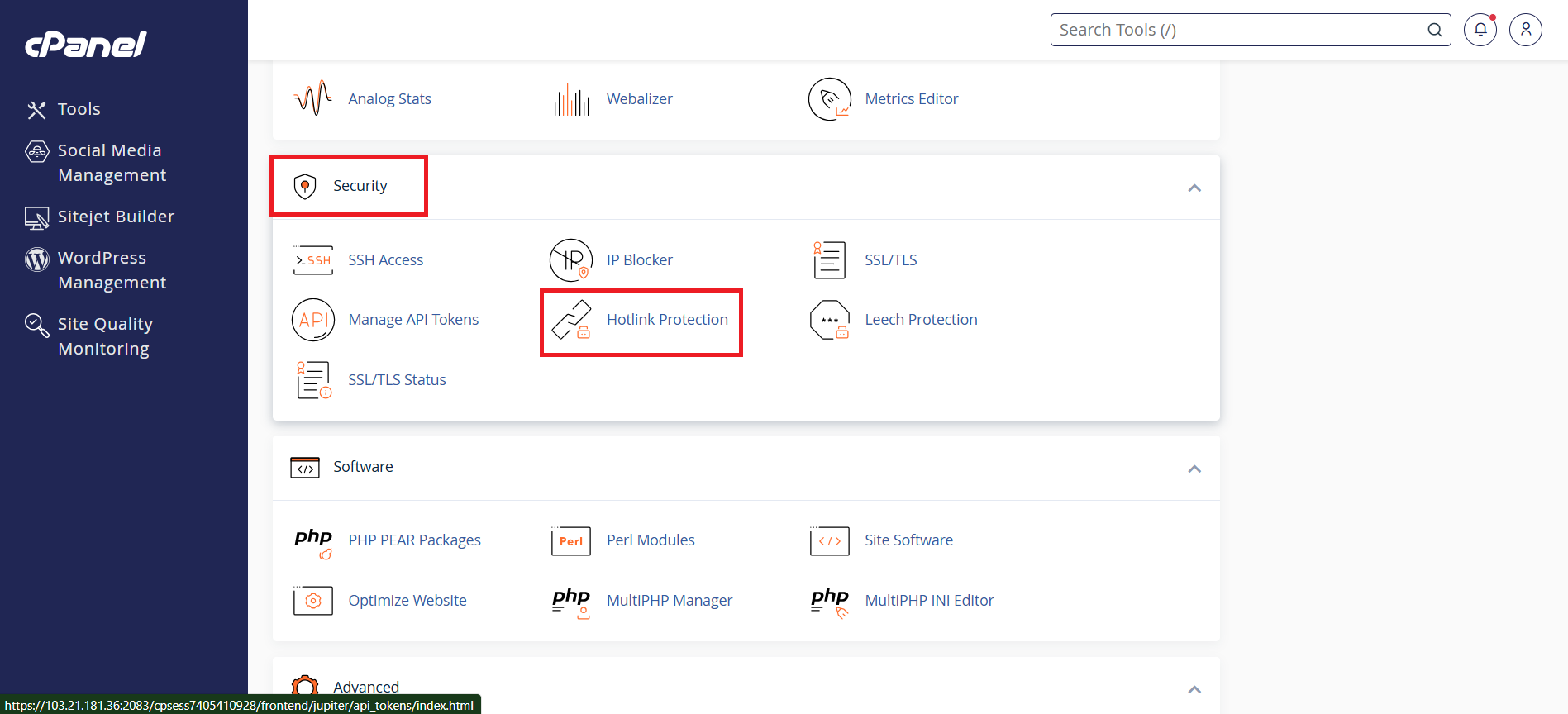The width and height of the screenshot is (1568, 714).
Task: Open Site Quality Monitoring in sidebar
Action: click(106, 336)
